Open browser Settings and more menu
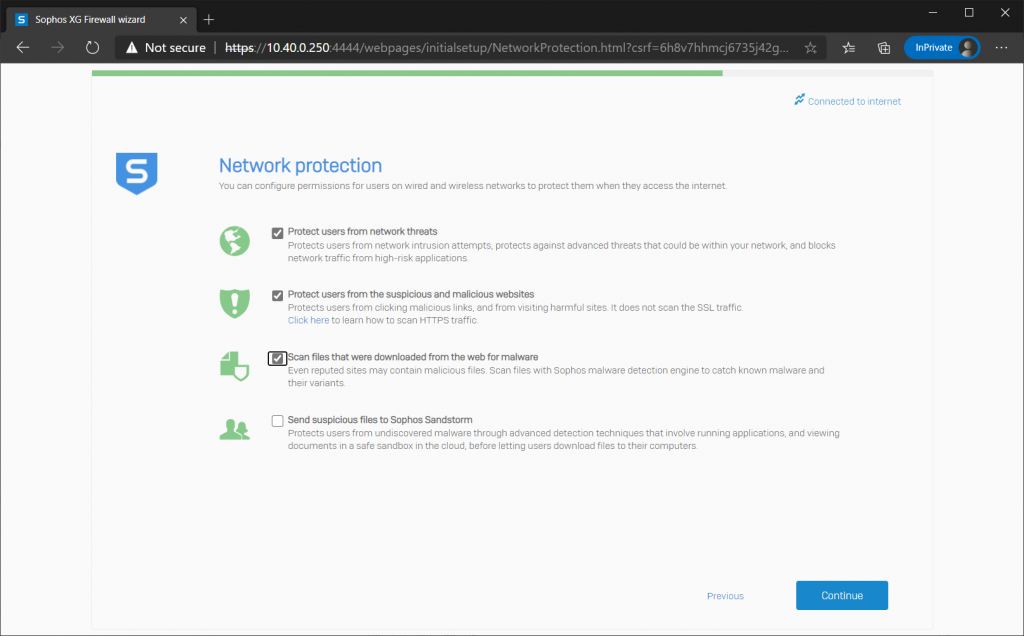Image resolution: width=1024 pixels, height=636 pixels. [x=1001, y=48]
